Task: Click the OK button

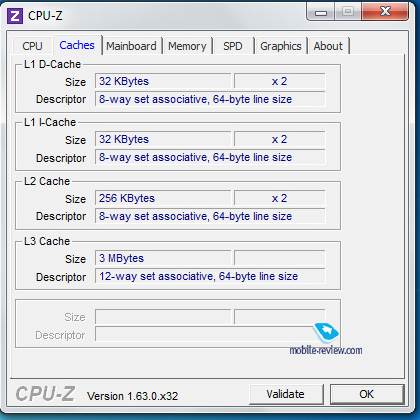Action: coord(367,394)
